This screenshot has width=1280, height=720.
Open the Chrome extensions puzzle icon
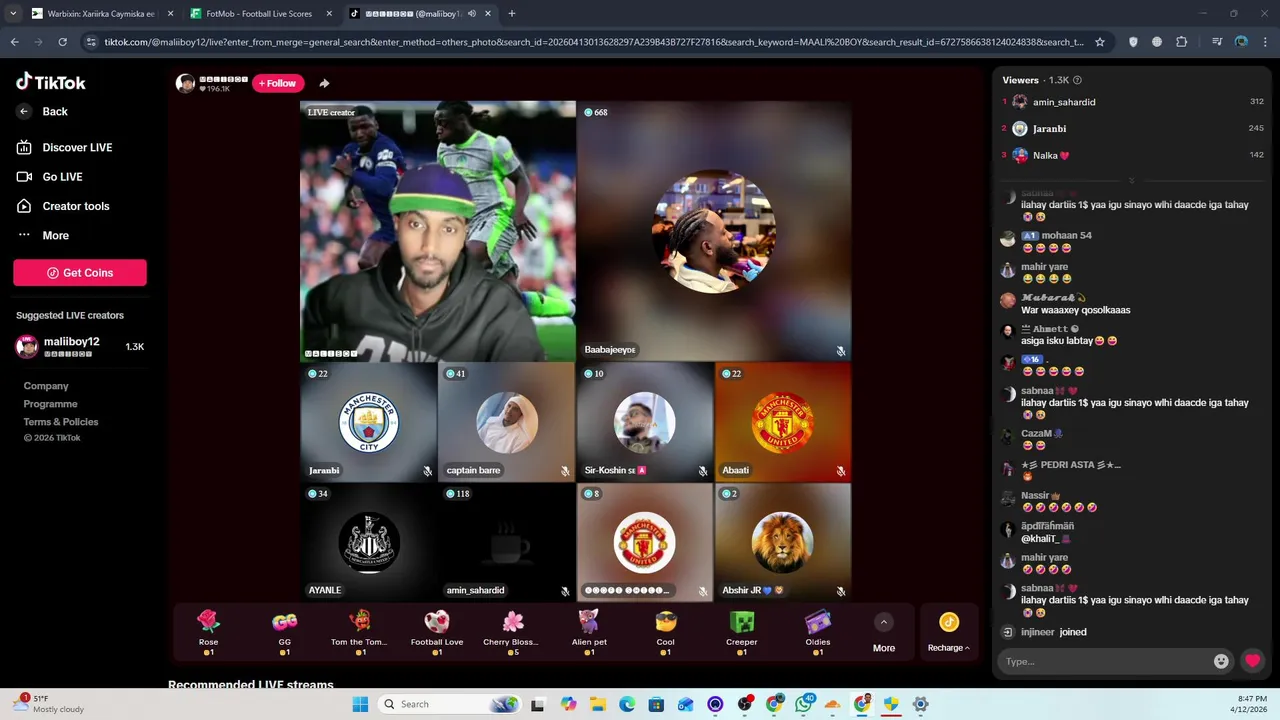click(1181, 42)
